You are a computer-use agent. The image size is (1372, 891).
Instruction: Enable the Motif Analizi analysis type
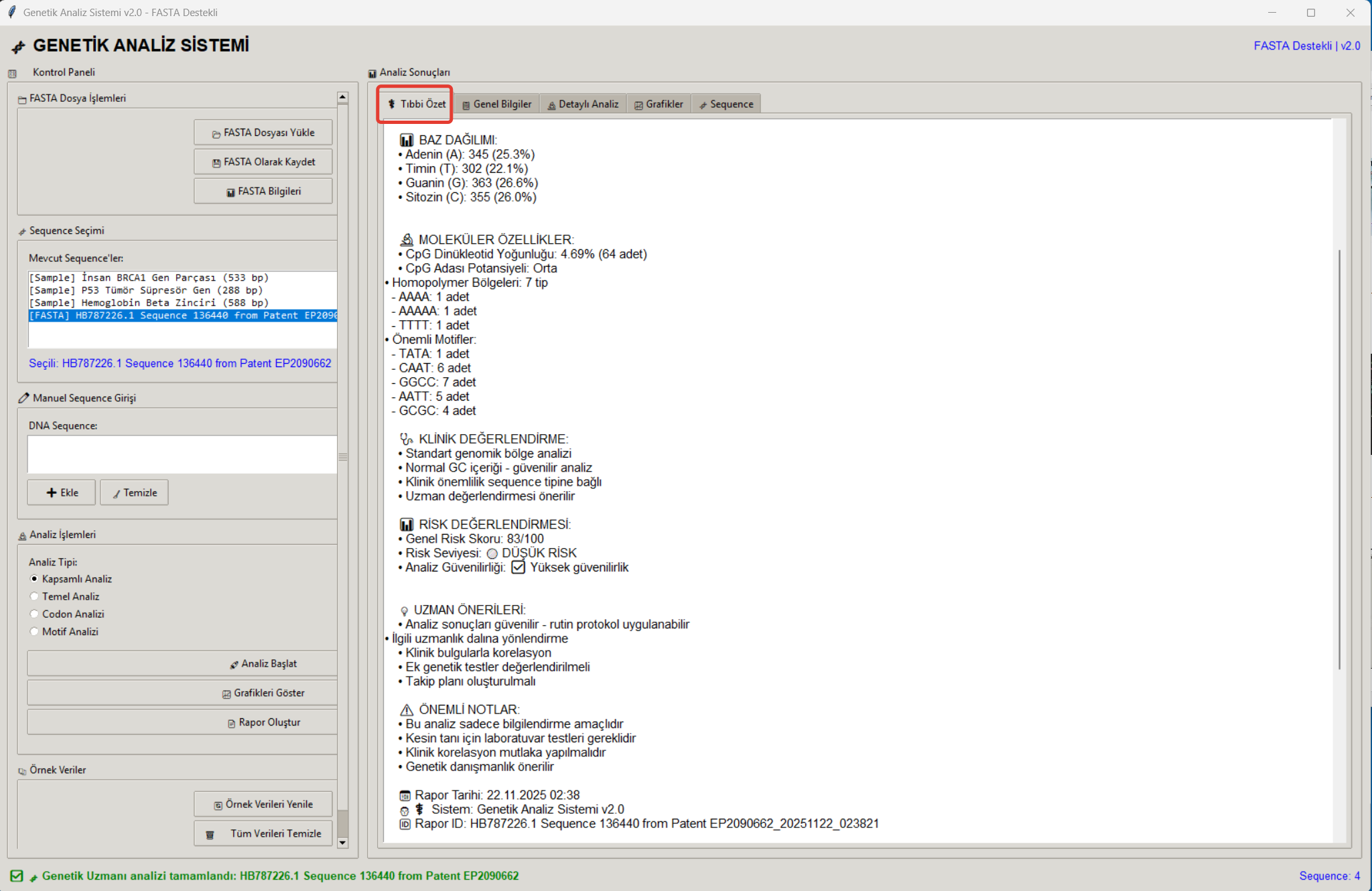pos(34,631)
